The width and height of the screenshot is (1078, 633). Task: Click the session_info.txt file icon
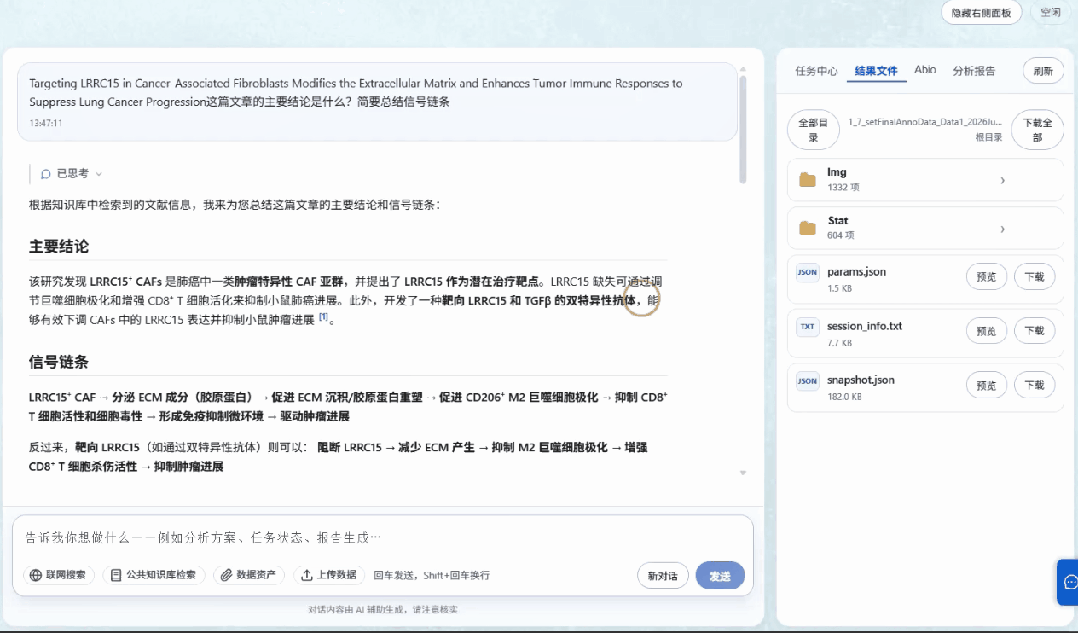pos(807,326)
